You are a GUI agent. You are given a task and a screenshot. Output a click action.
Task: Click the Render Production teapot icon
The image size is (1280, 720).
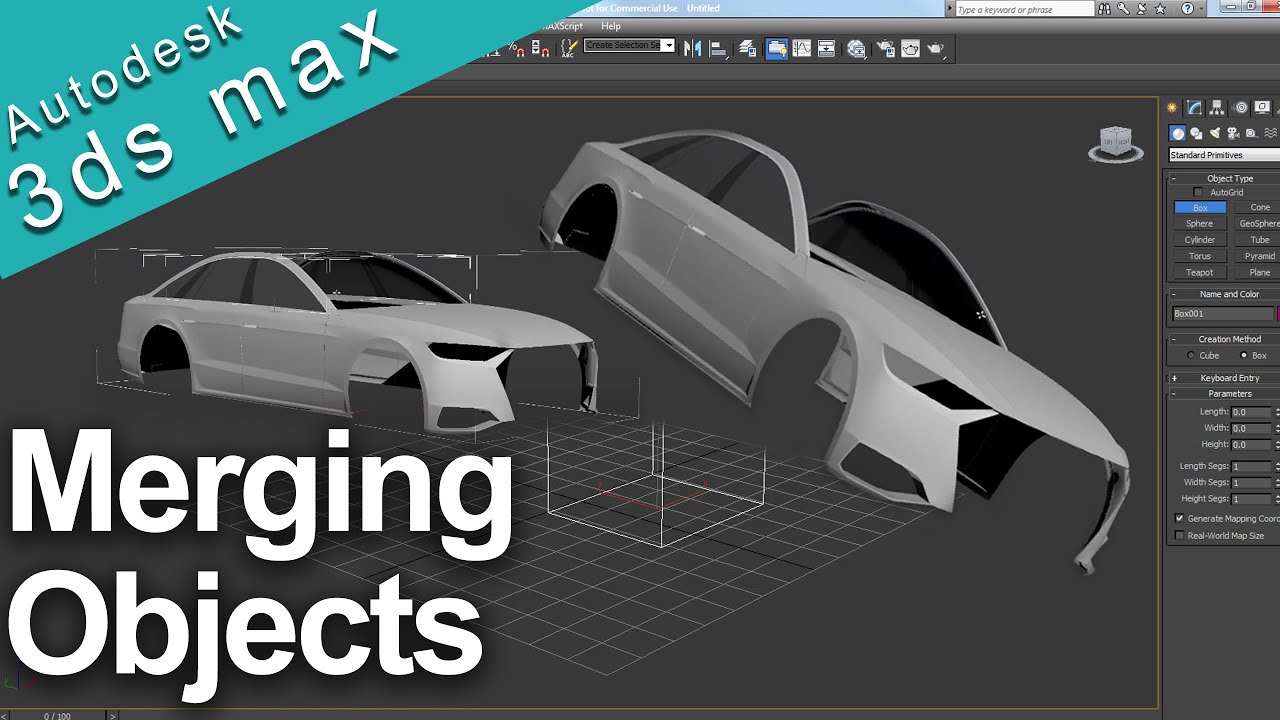point(936,48)
